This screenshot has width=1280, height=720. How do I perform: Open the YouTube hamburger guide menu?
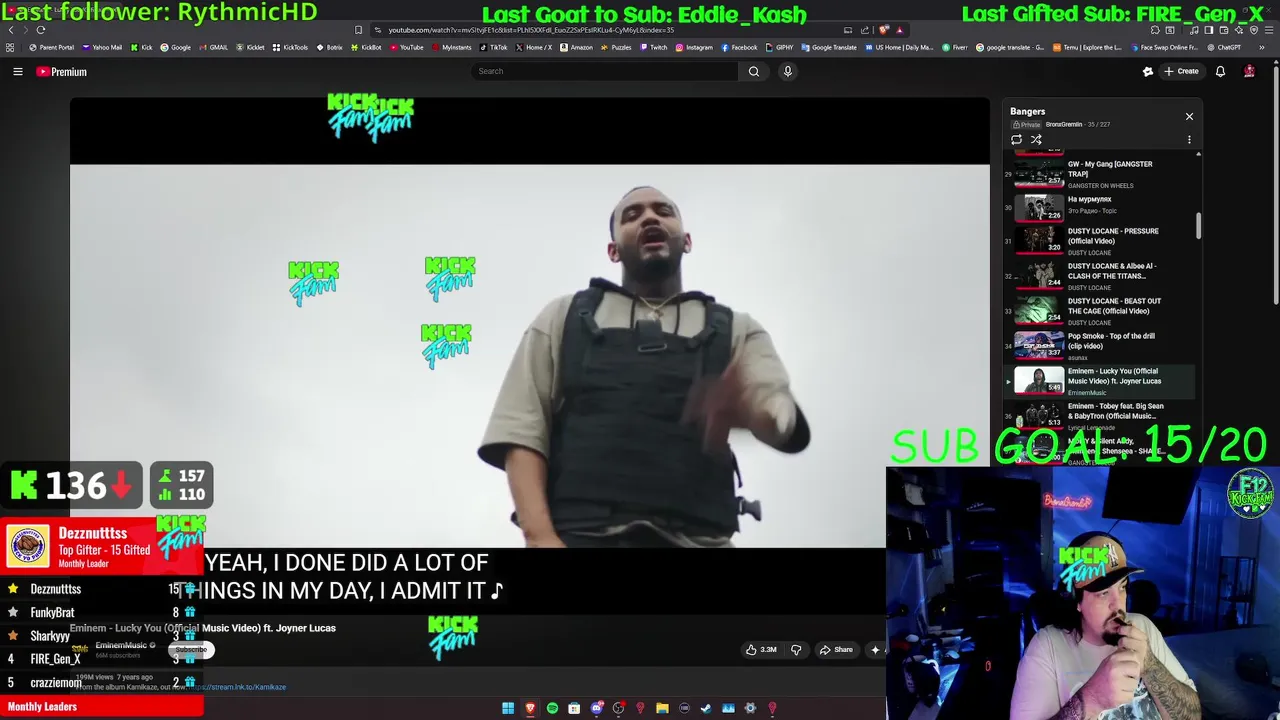(17, 71)
